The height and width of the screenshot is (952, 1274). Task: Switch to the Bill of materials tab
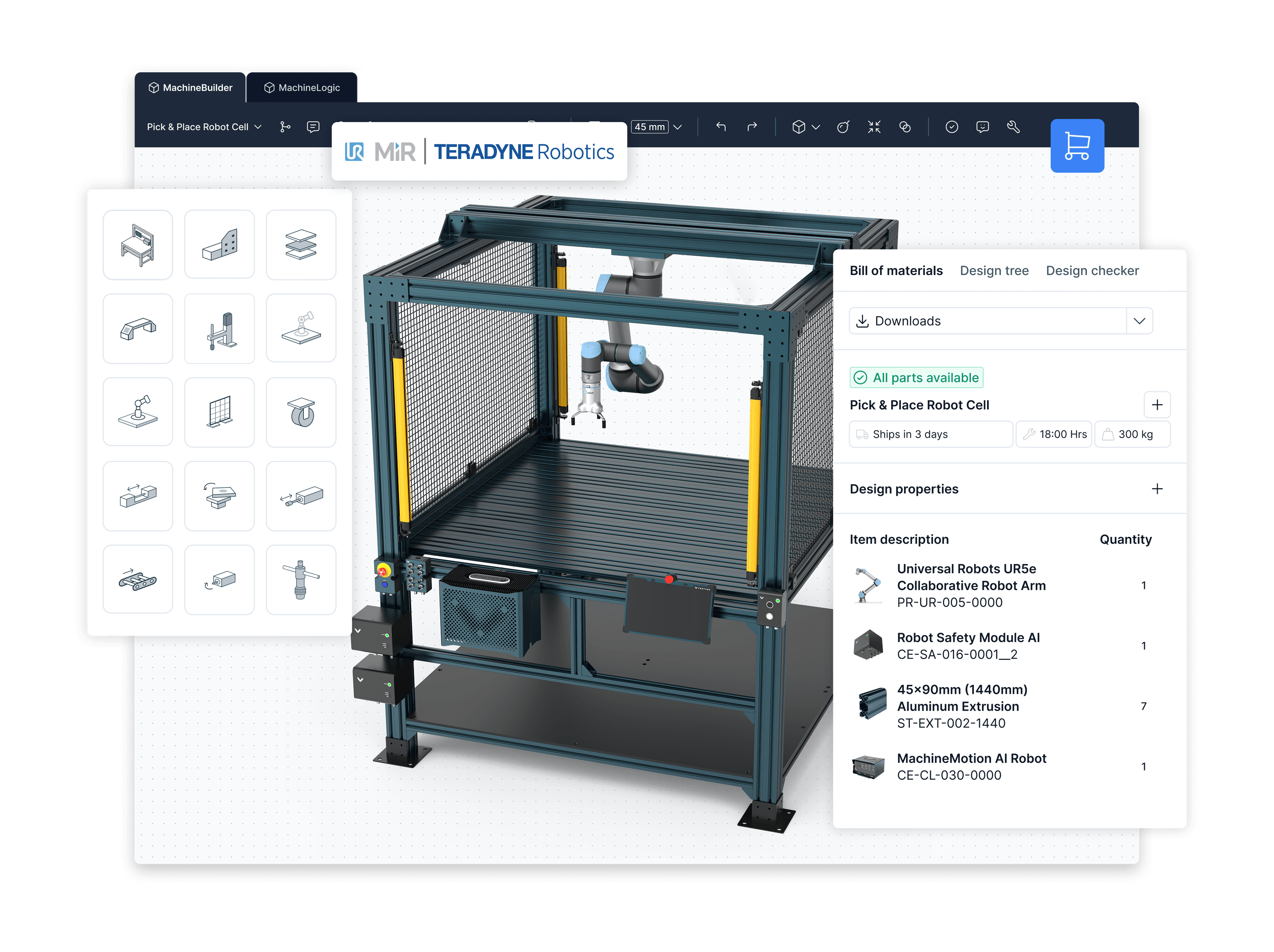tap(896, 271)
